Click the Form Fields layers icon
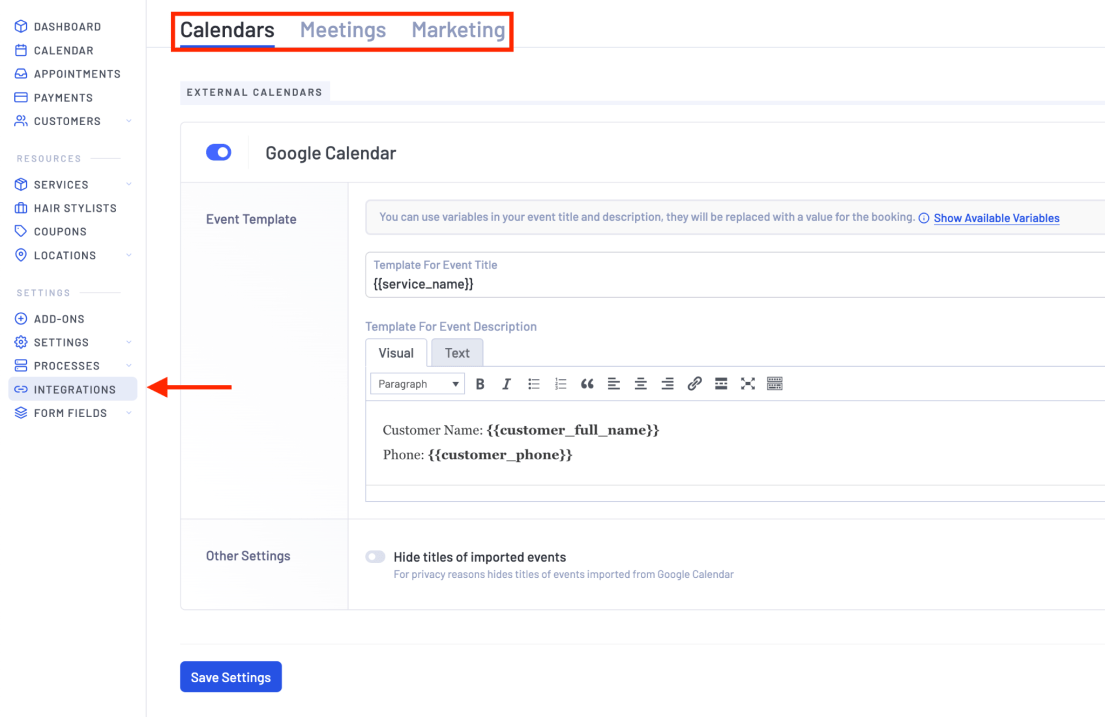This screenshot has width=1105, height=717. (21, 412)
